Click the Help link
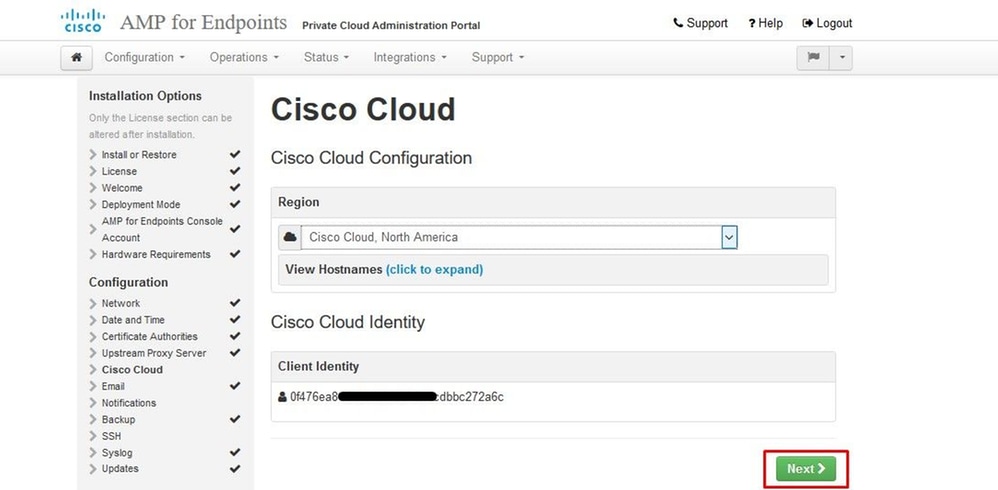Viewport: 998px width, 490px height. coord(766,23)
